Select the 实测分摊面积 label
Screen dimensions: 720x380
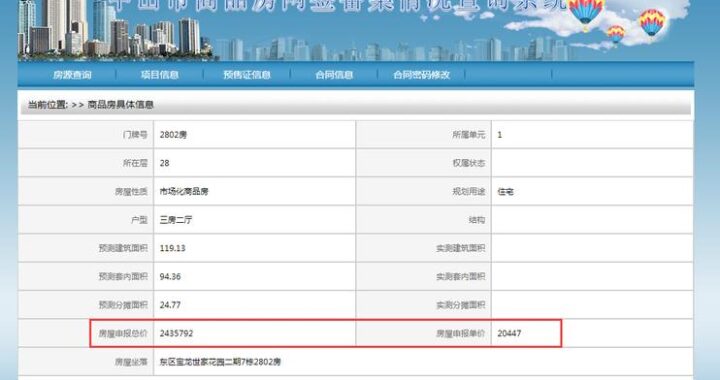point(461,305)
